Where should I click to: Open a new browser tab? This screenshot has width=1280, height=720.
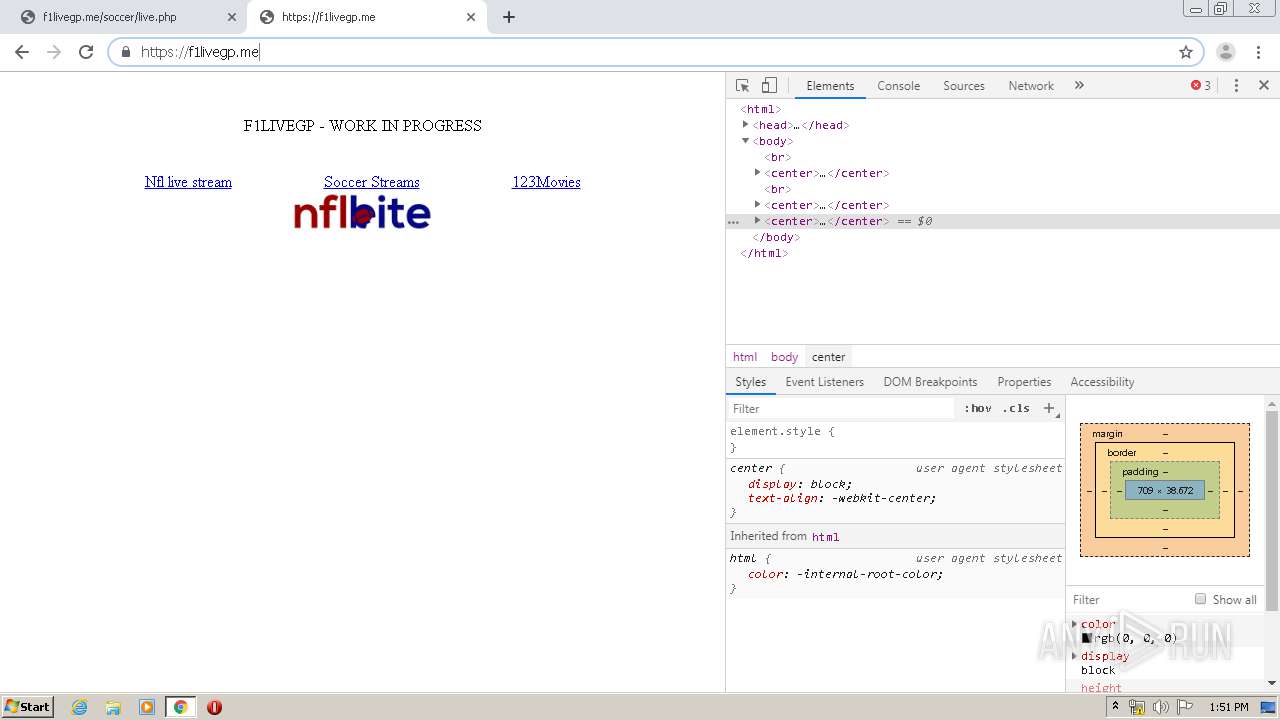click(x=509, y=17)
